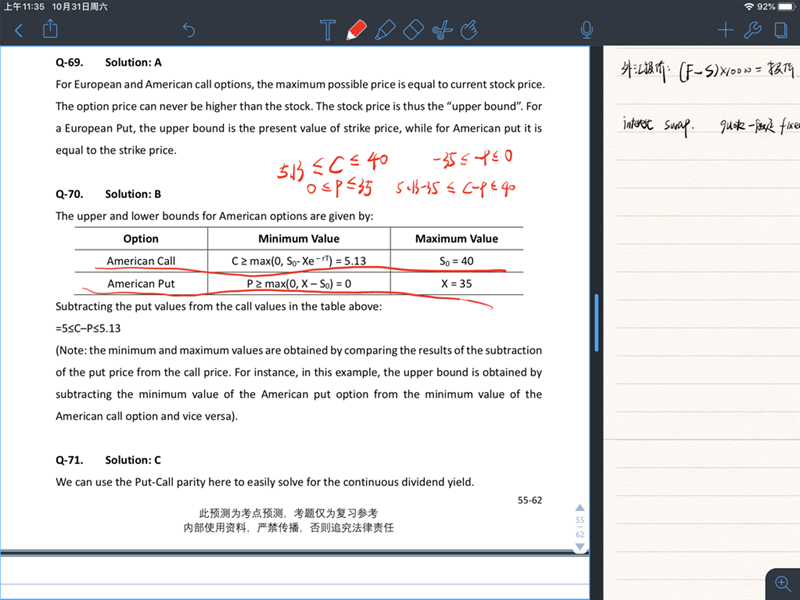Select the Eraser tool
Image resolution: width=800 pixels, height=600 pixels.
tap(413, 30)
